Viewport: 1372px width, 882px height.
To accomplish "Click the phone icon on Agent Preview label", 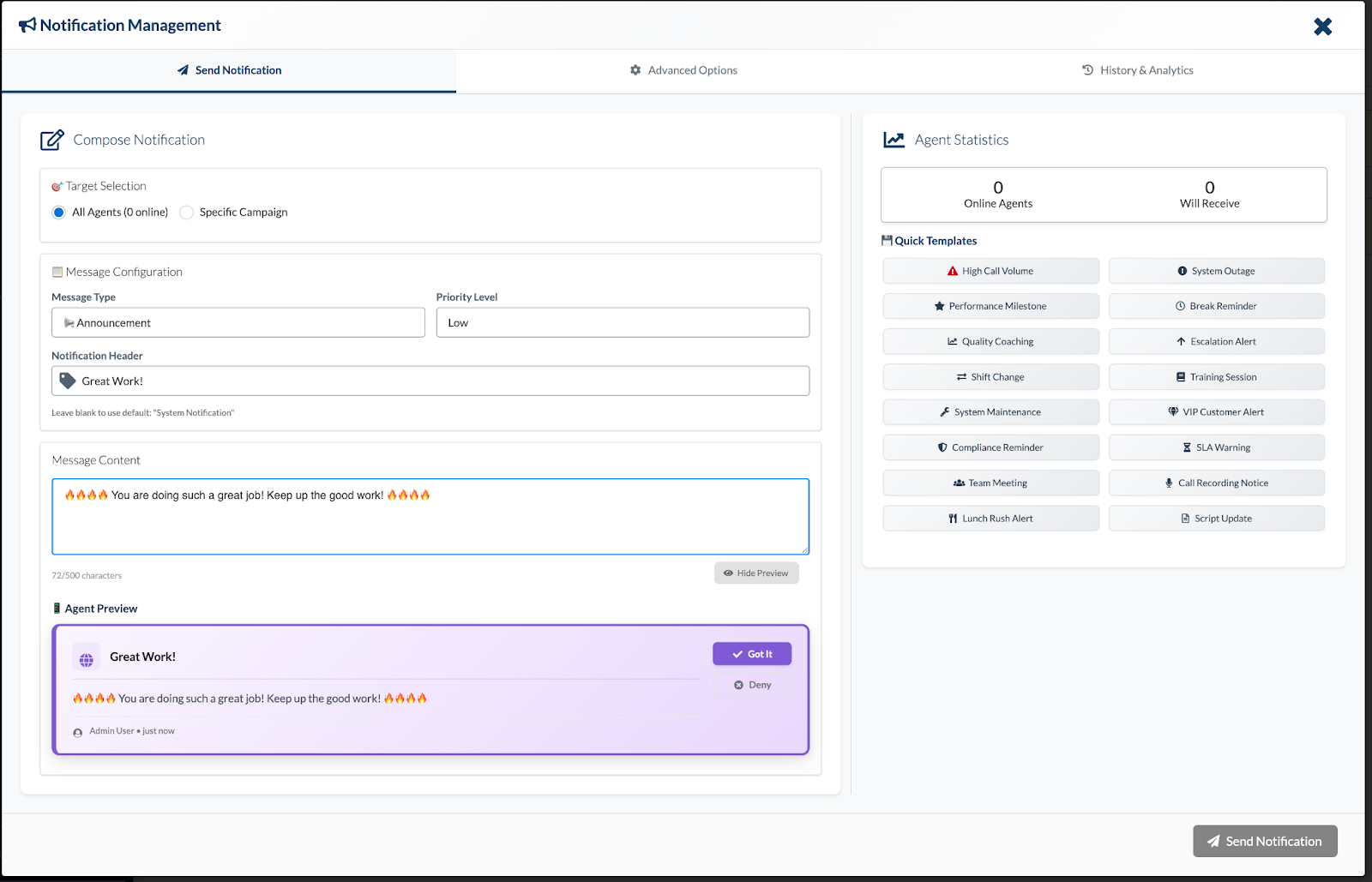I will [58, 608].
